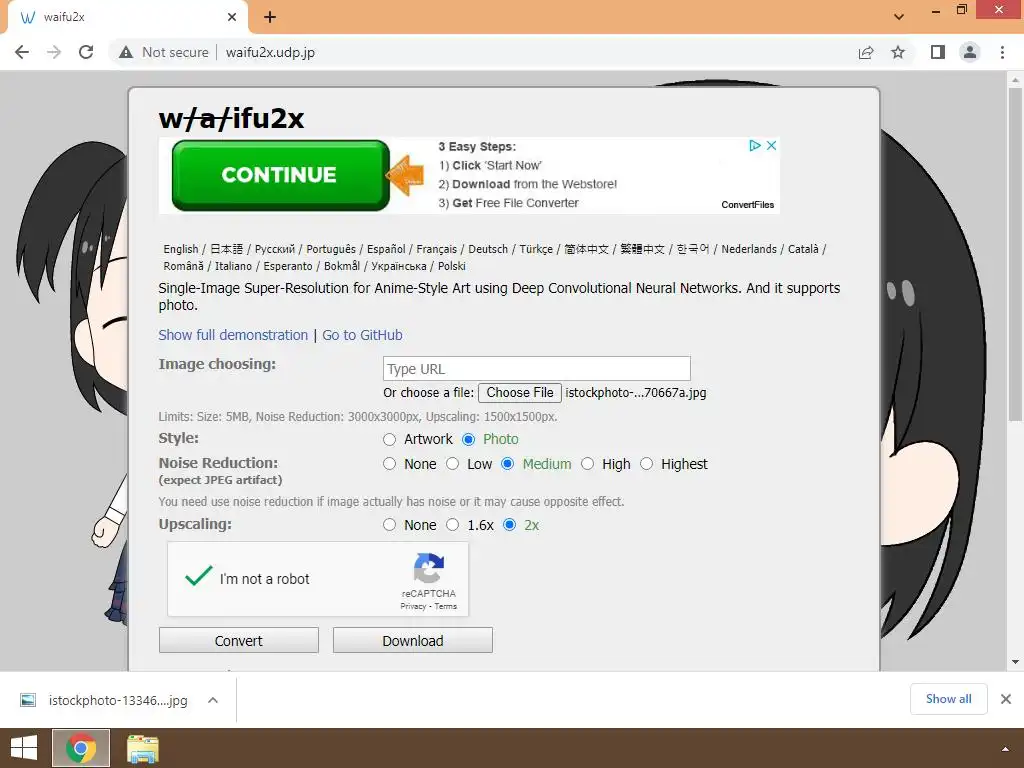Open the browser side panel icon

tap(938, 52)
